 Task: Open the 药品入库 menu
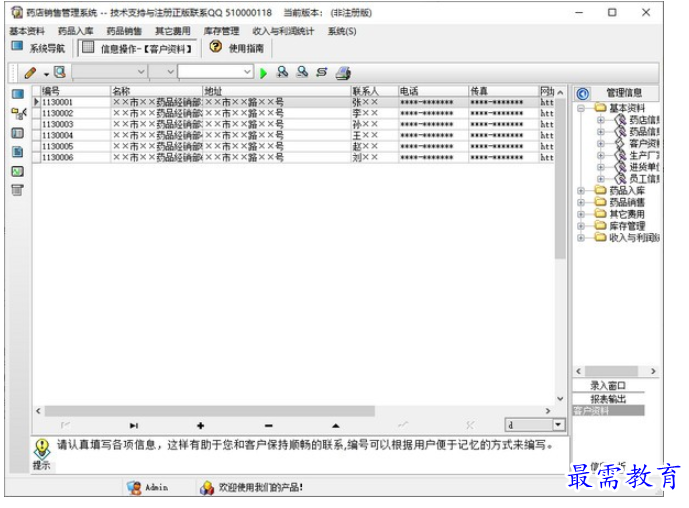tap(76, 31)
